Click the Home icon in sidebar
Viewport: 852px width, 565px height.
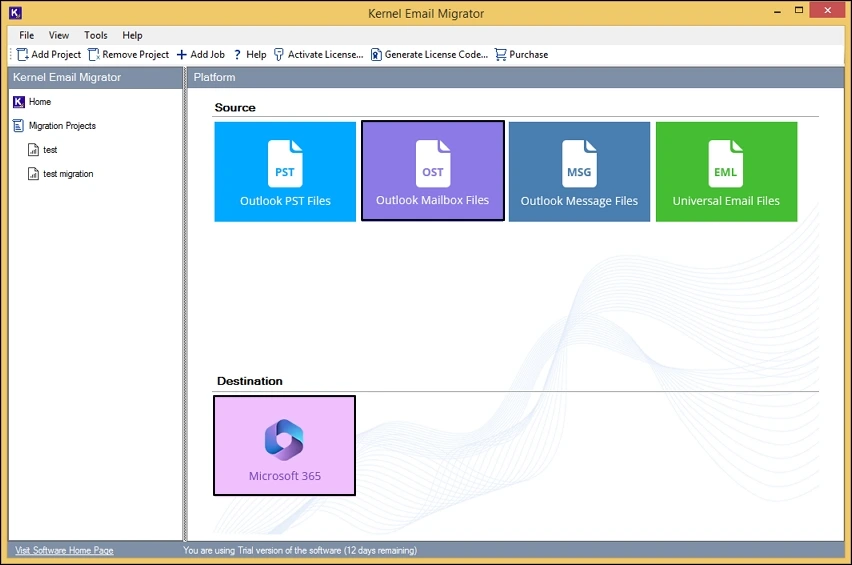(18, 102)
